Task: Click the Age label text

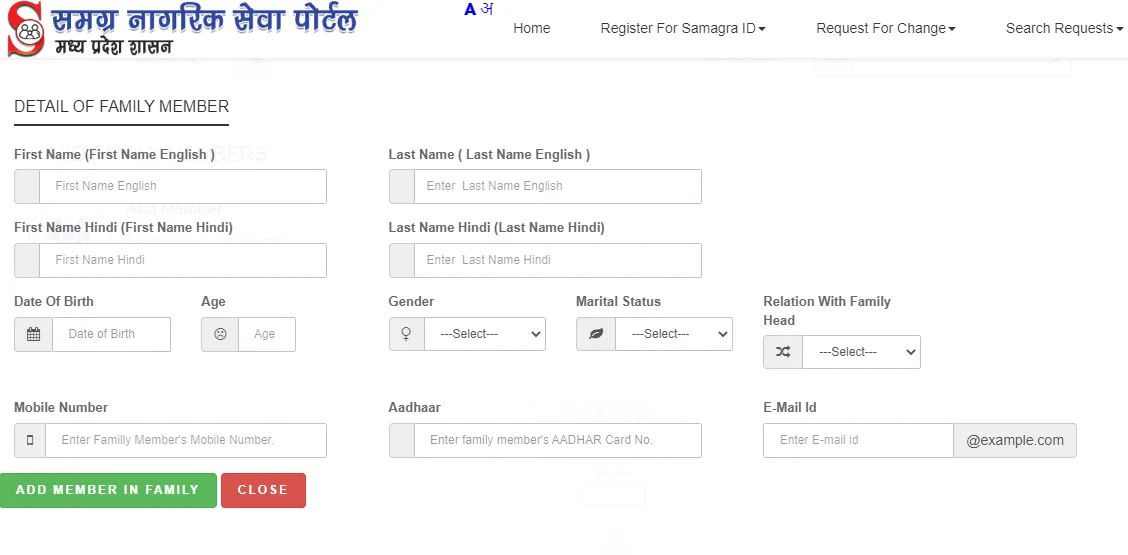Action: 214,302
